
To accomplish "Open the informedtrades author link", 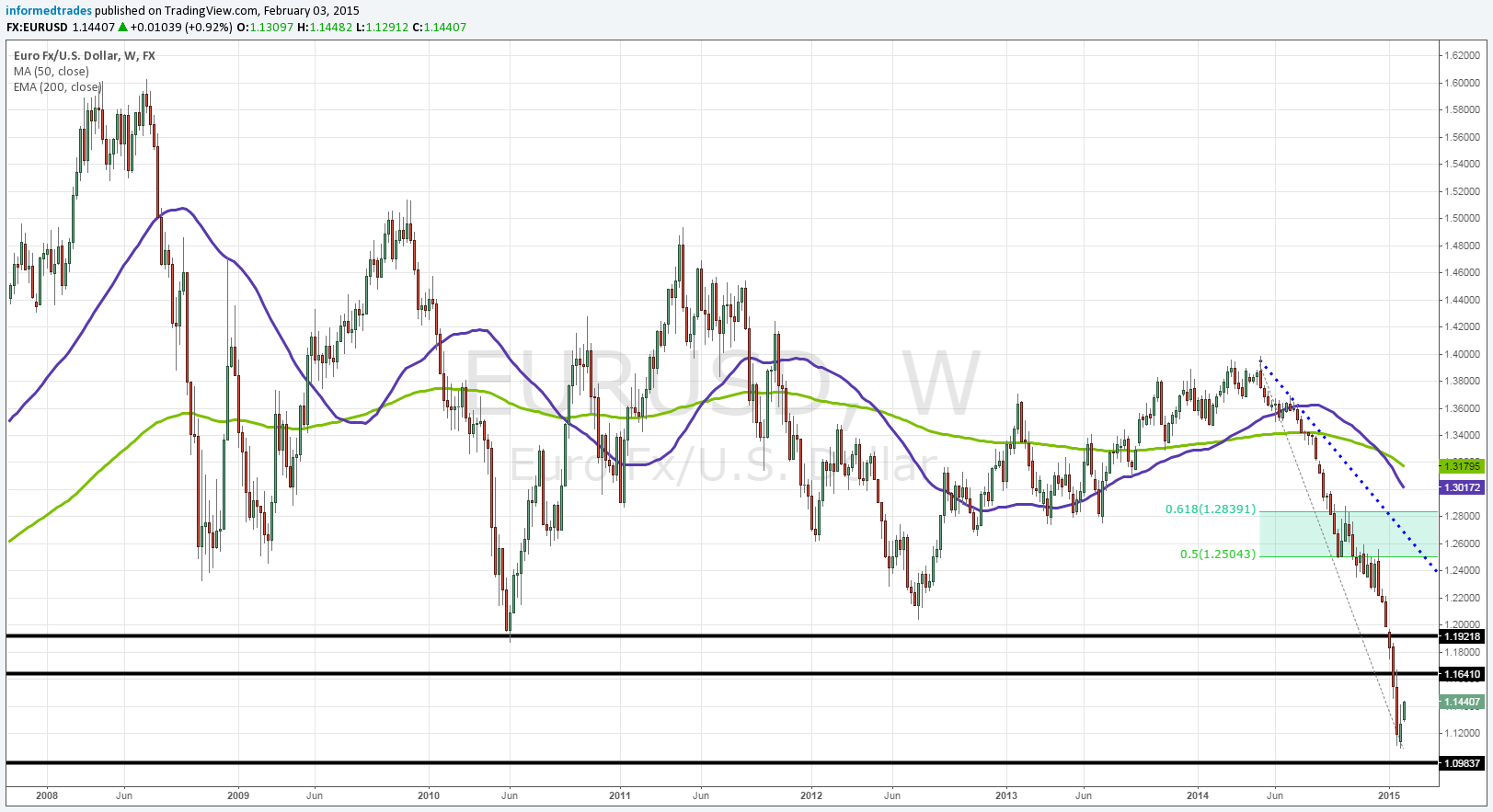I will tap(49, 11).
